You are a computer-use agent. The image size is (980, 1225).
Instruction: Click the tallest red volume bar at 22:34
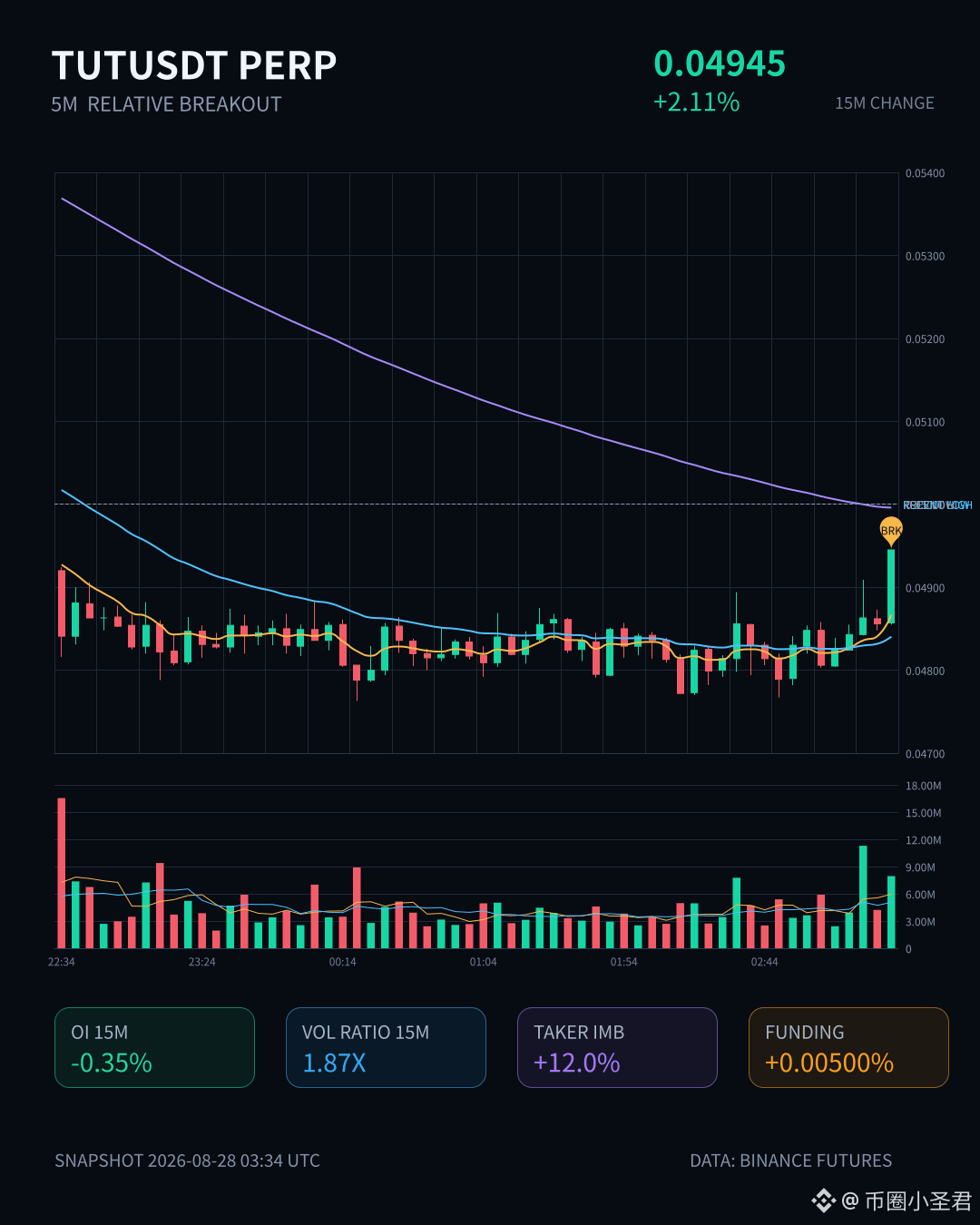[x=62, y=873]
